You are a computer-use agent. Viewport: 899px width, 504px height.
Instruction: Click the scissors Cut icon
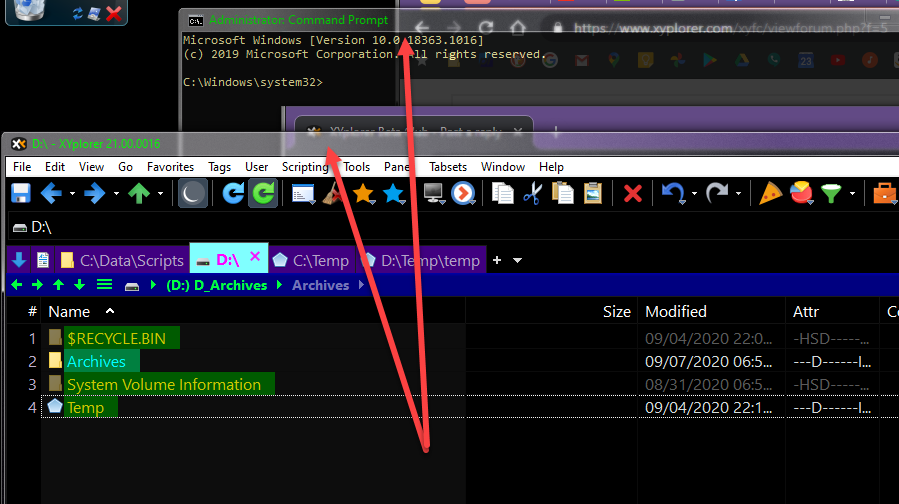(x=533, y=193)
